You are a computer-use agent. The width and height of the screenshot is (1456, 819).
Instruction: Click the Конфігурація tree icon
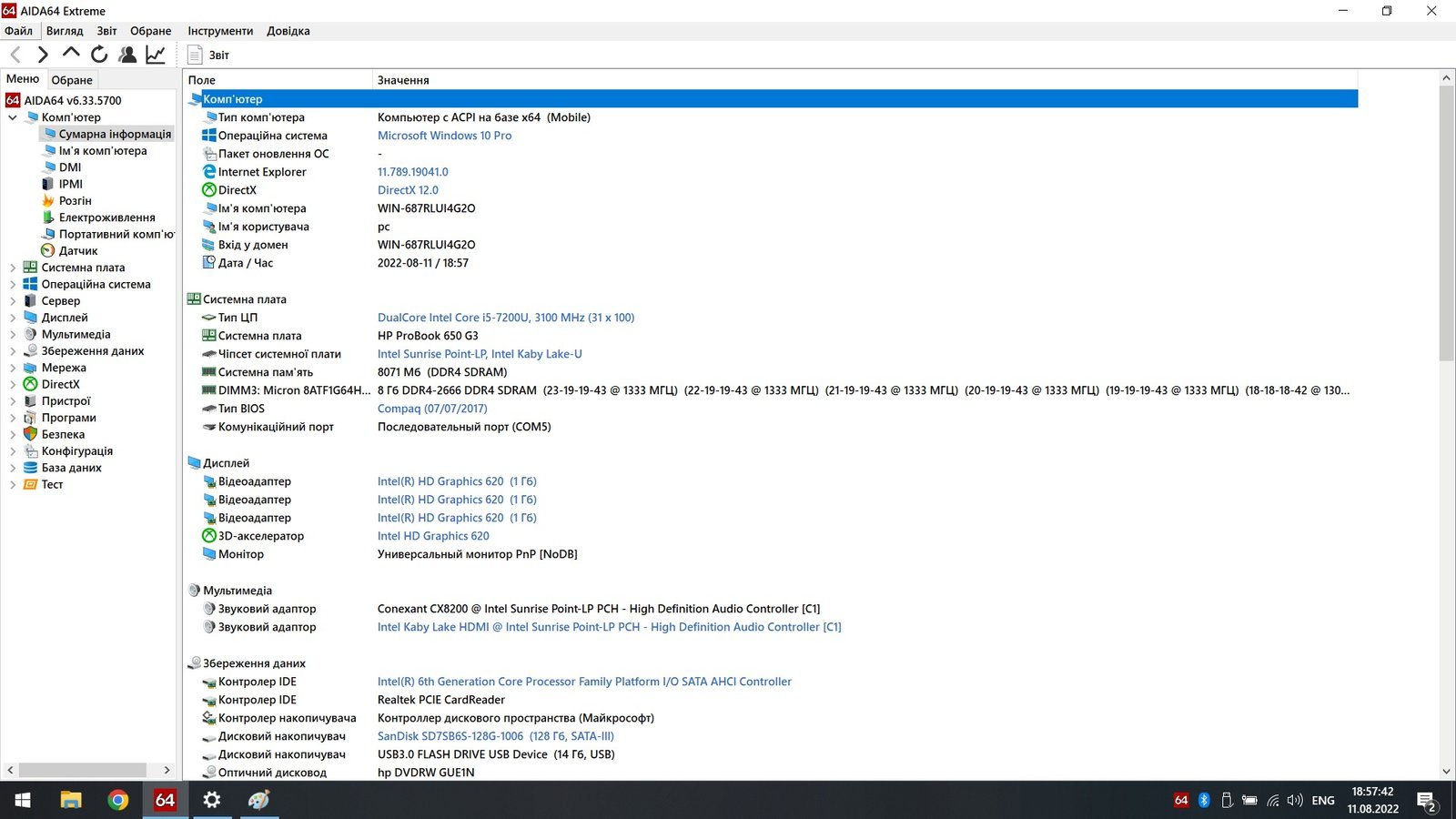click(30, 451)
